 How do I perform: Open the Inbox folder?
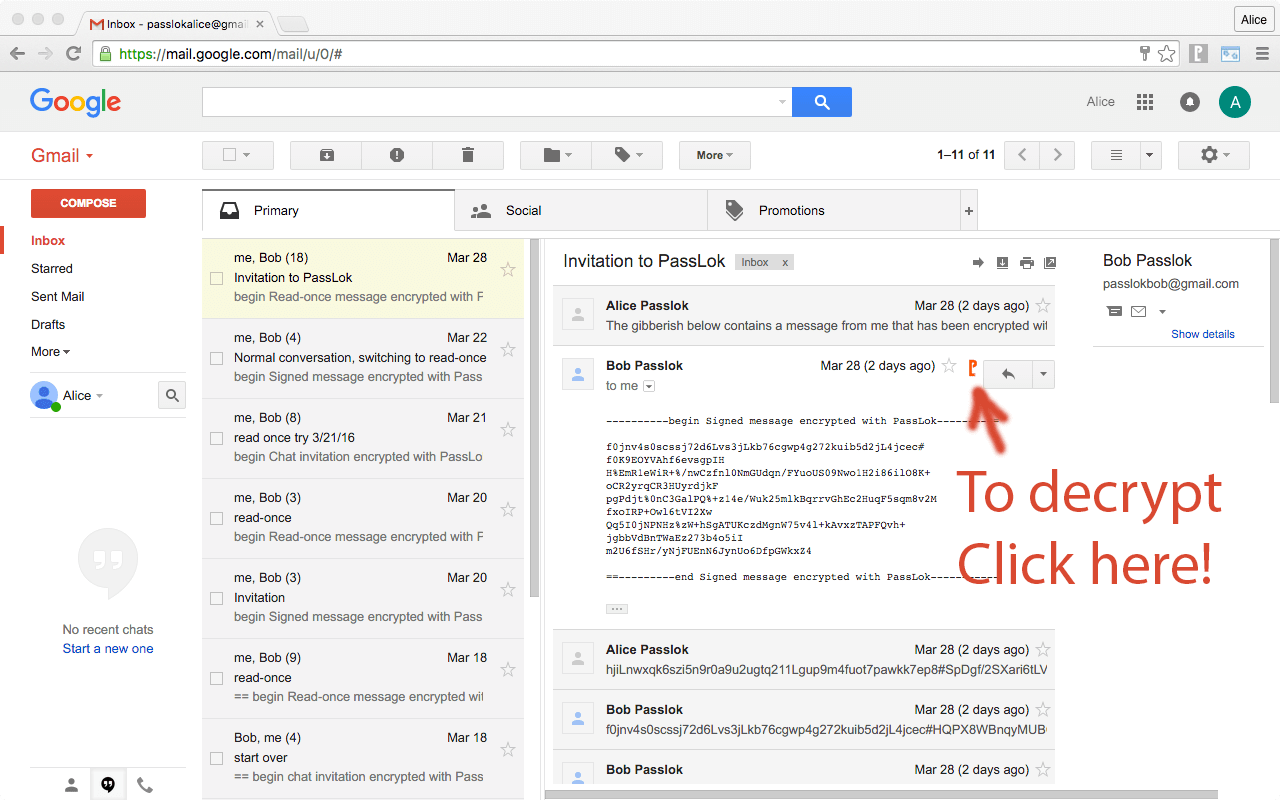pos(48,241)
